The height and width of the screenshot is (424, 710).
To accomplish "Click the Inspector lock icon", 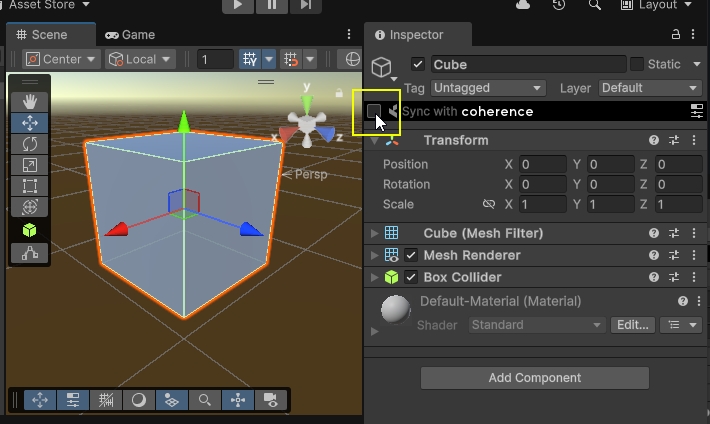I will pyautogui.click(x=676, y=35).
